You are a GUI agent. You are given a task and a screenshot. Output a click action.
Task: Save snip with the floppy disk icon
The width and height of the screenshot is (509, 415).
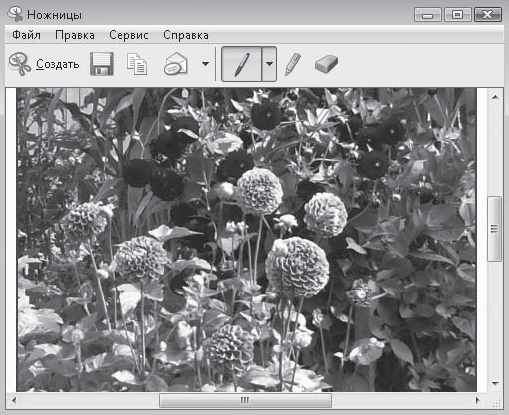click(x=102, y=64)
